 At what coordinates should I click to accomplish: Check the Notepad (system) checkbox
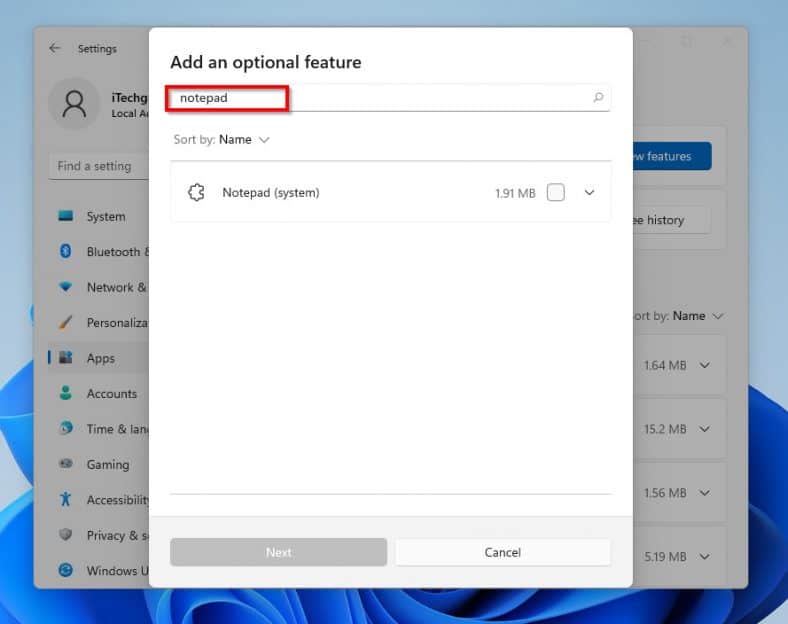pos(555,192)
